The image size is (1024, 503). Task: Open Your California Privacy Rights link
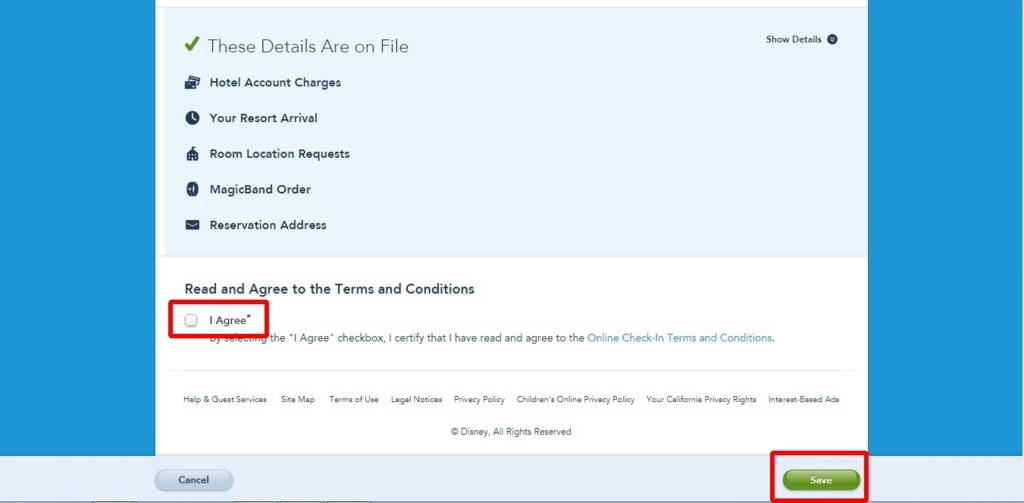click(701, 399)
